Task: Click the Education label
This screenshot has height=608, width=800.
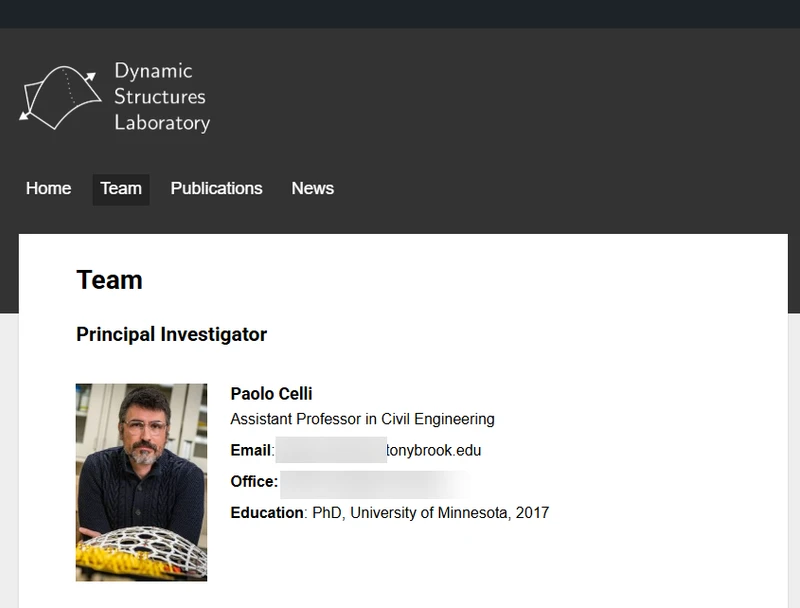Action: coord(267,513)
